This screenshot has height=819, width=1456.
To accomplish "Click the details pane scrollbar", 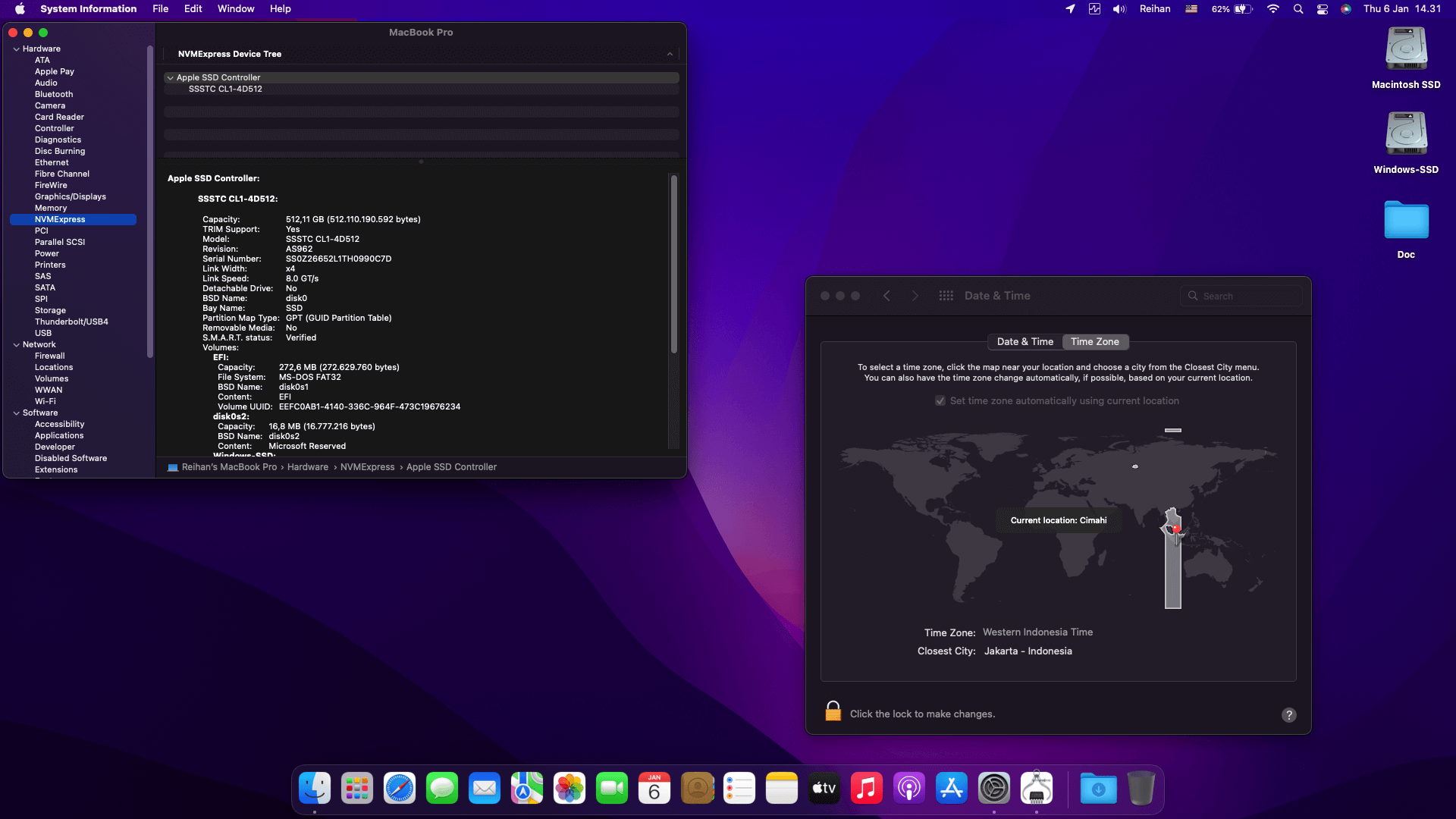I will click(673, 264).
